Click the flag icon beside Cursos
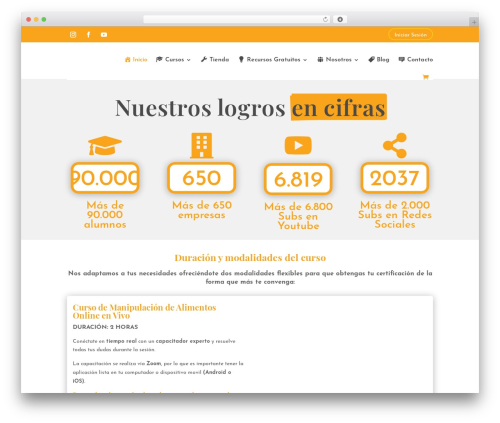This screenshot has height=423, width=500. coord(159,59)
